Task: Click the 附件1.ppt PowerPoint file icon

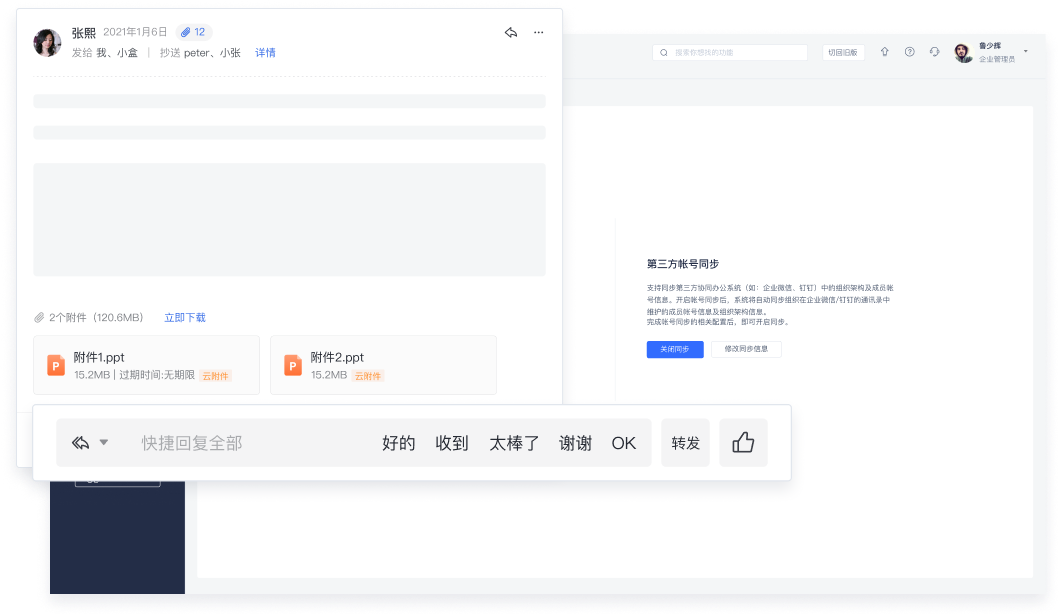Action: click(56, 366)
